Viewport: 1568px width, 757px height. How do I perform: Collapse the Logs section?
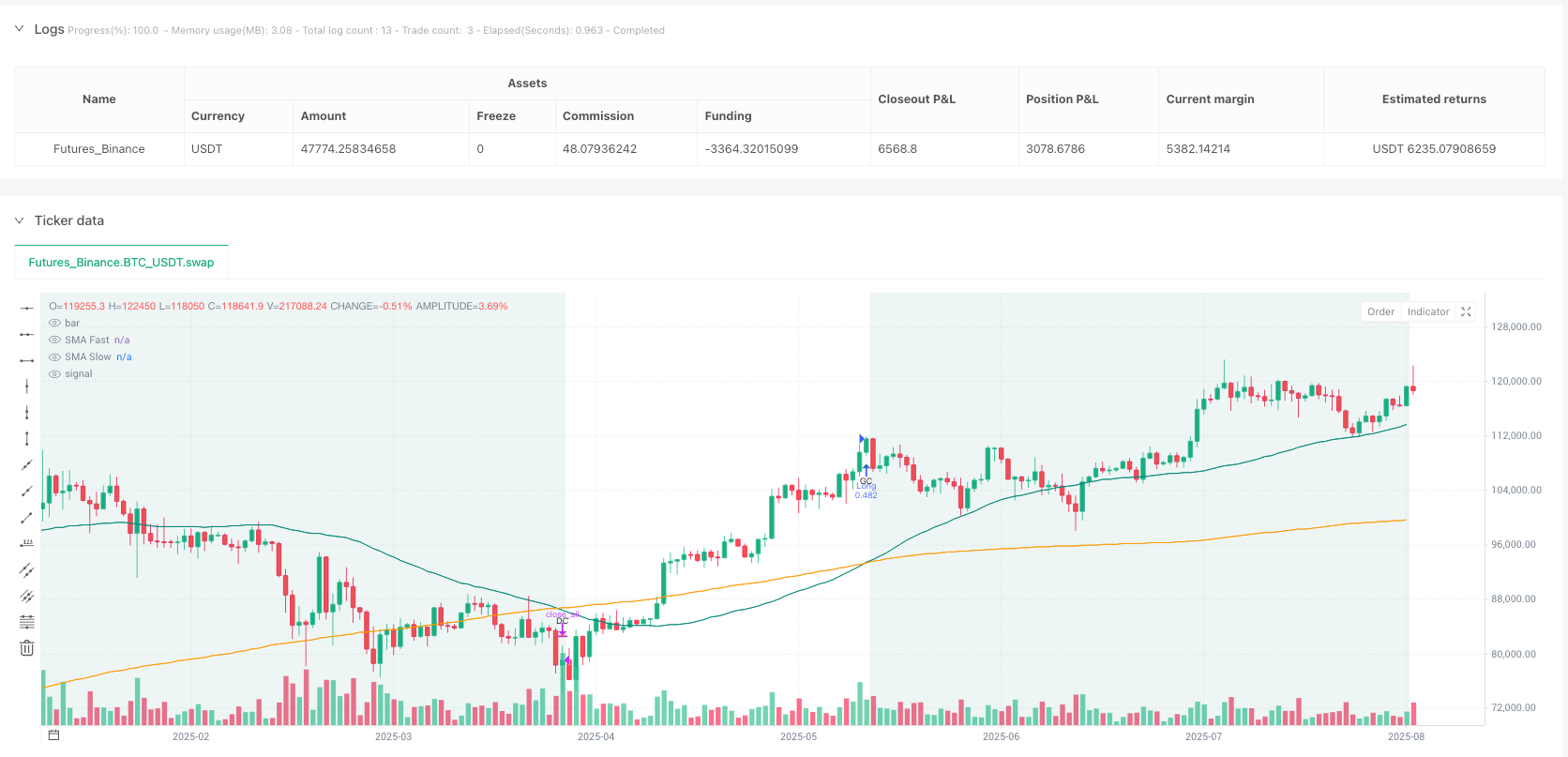coord(19,29)
